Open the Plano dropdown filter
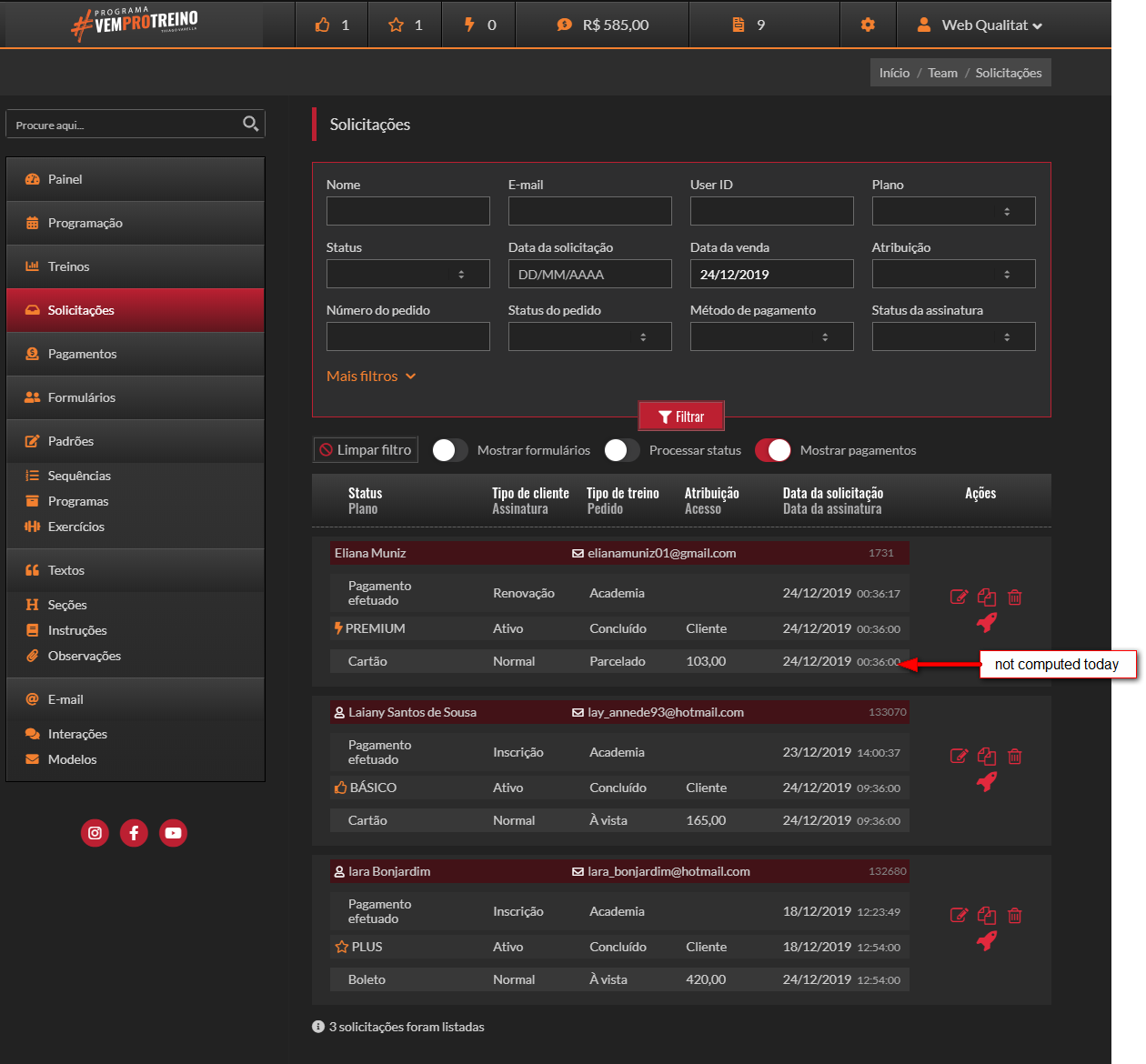 (x=953, y=211)
